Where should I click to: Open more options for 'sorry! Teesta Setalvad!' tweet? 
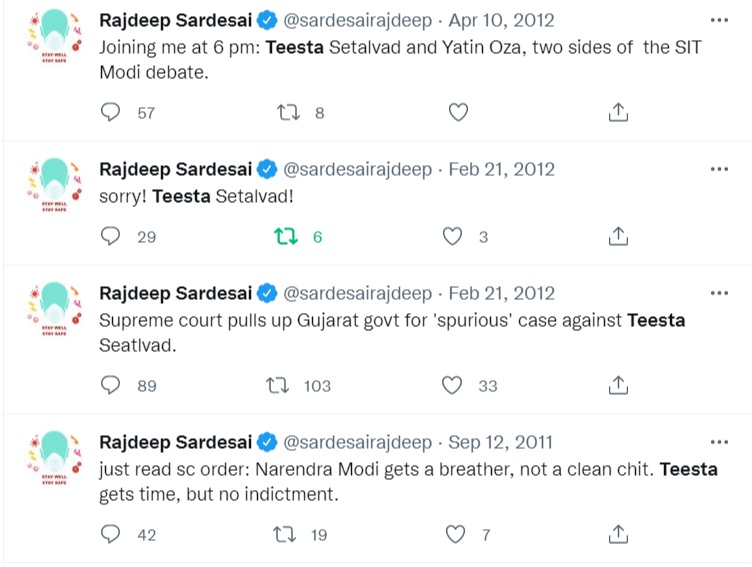718,169
